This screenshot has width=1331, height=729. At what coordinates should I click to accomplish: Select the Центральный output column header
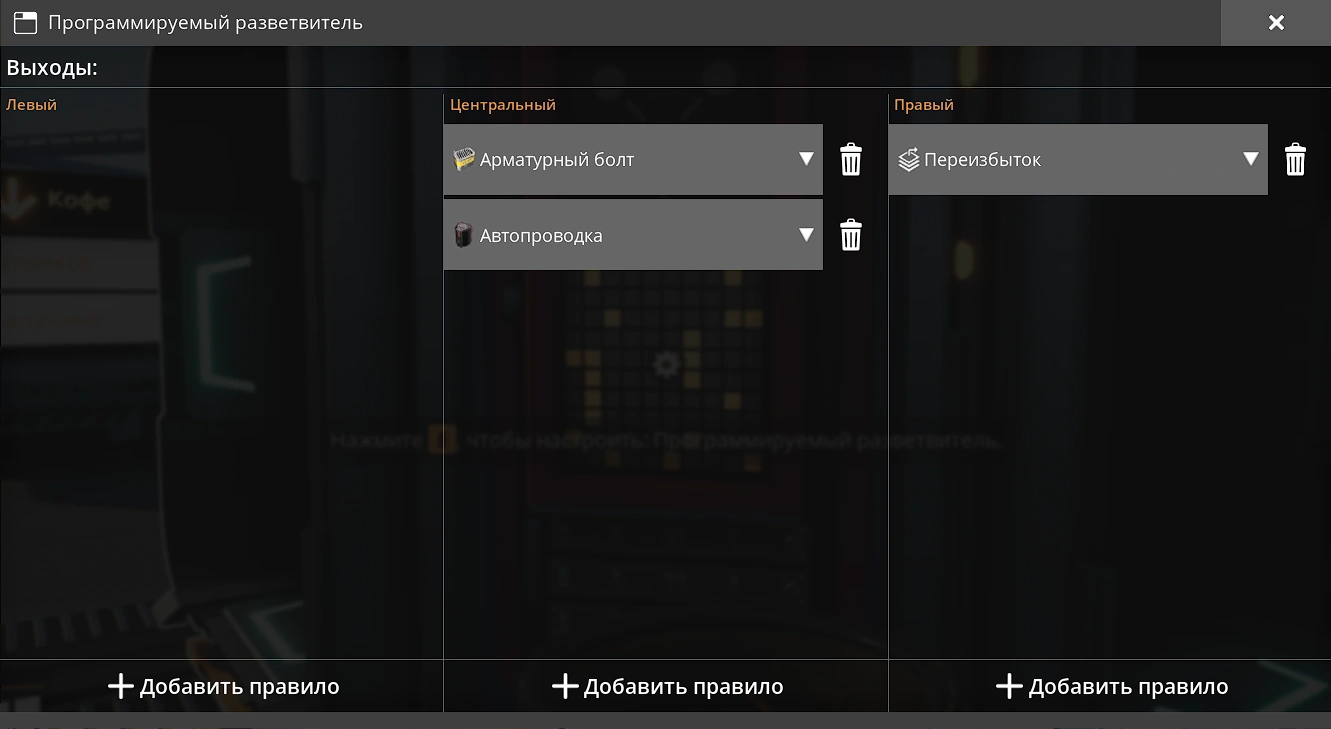click(503, 105)
